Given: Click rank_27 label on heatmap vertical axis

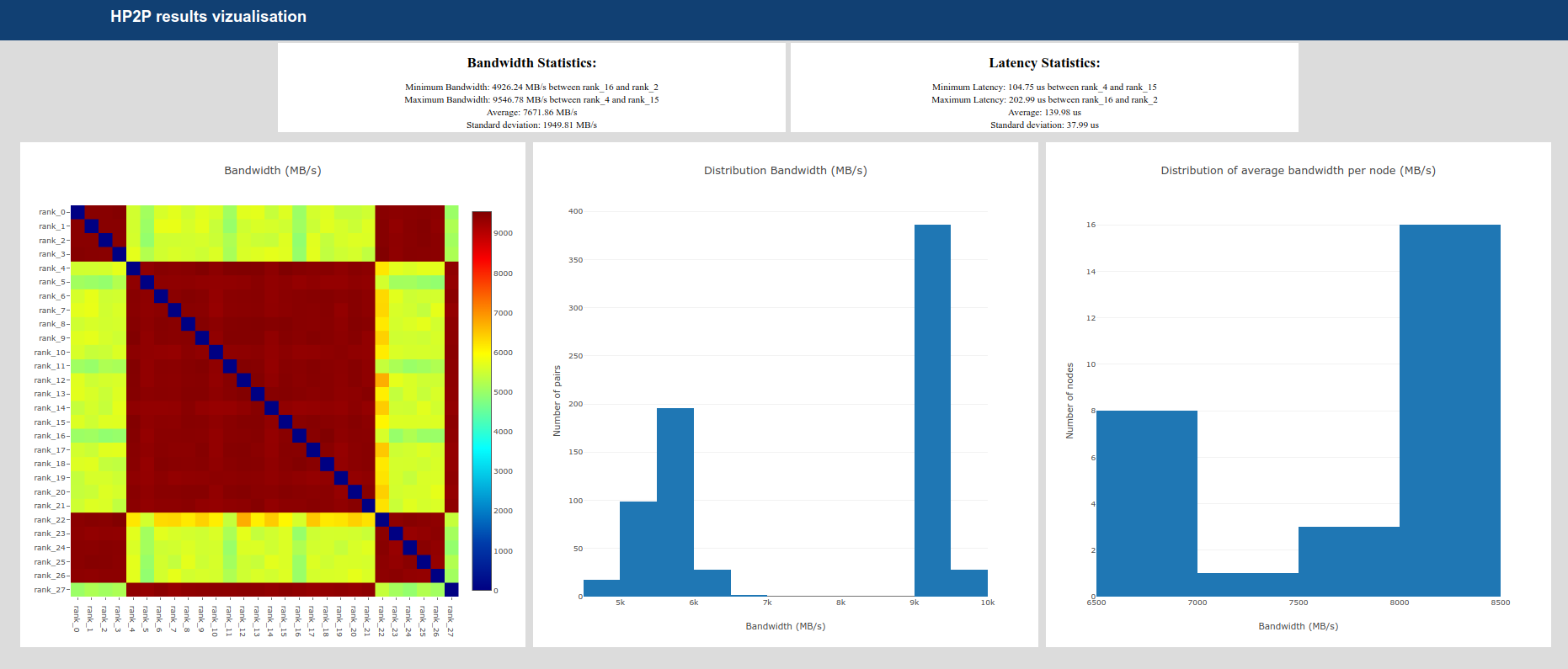Looking at the screenshot, I should [50, 590].
